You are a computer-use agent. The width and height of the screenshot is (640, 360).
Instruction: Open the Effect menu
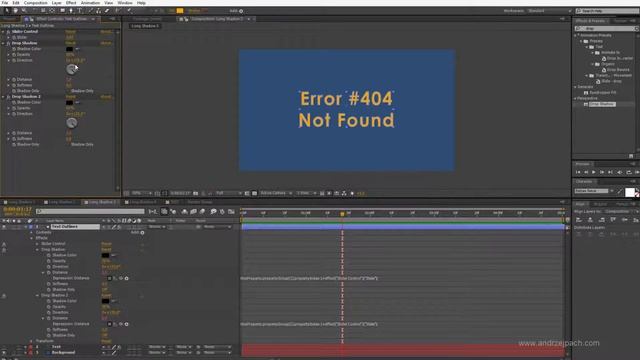[x=71, y=3]
